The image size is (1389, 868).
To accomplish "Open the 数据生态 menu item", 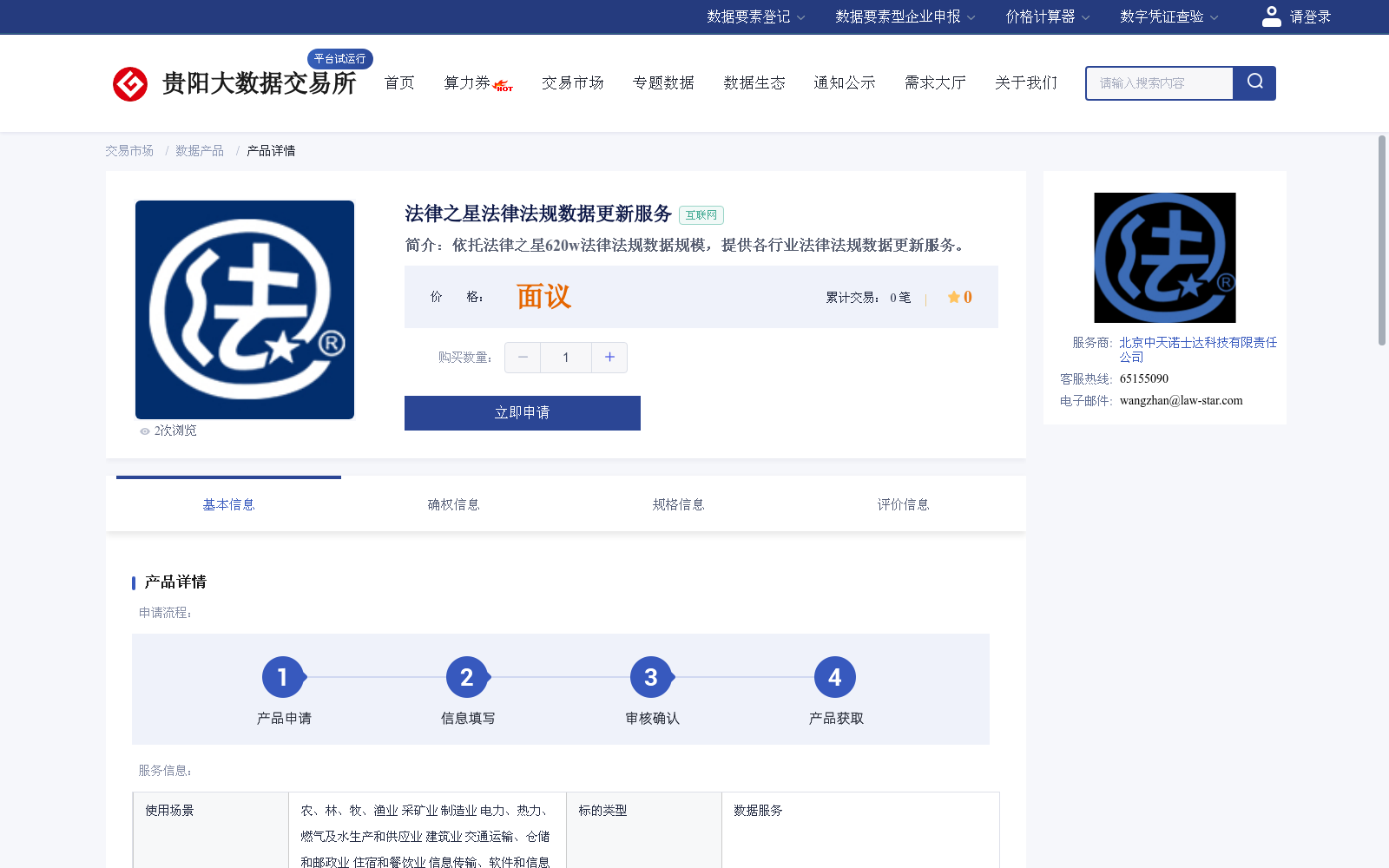I will pos(754,82).
